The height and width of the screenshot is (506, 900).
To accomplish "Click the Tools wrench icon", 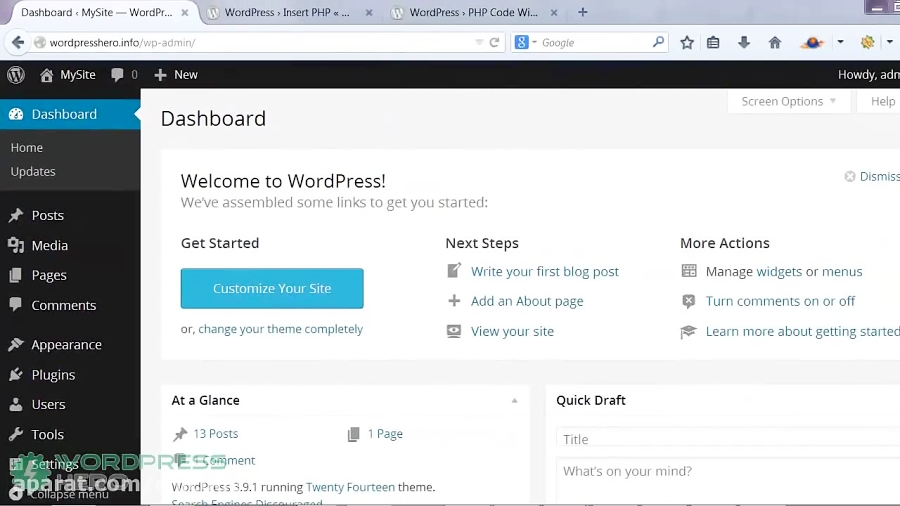I will tap(16, 434).
